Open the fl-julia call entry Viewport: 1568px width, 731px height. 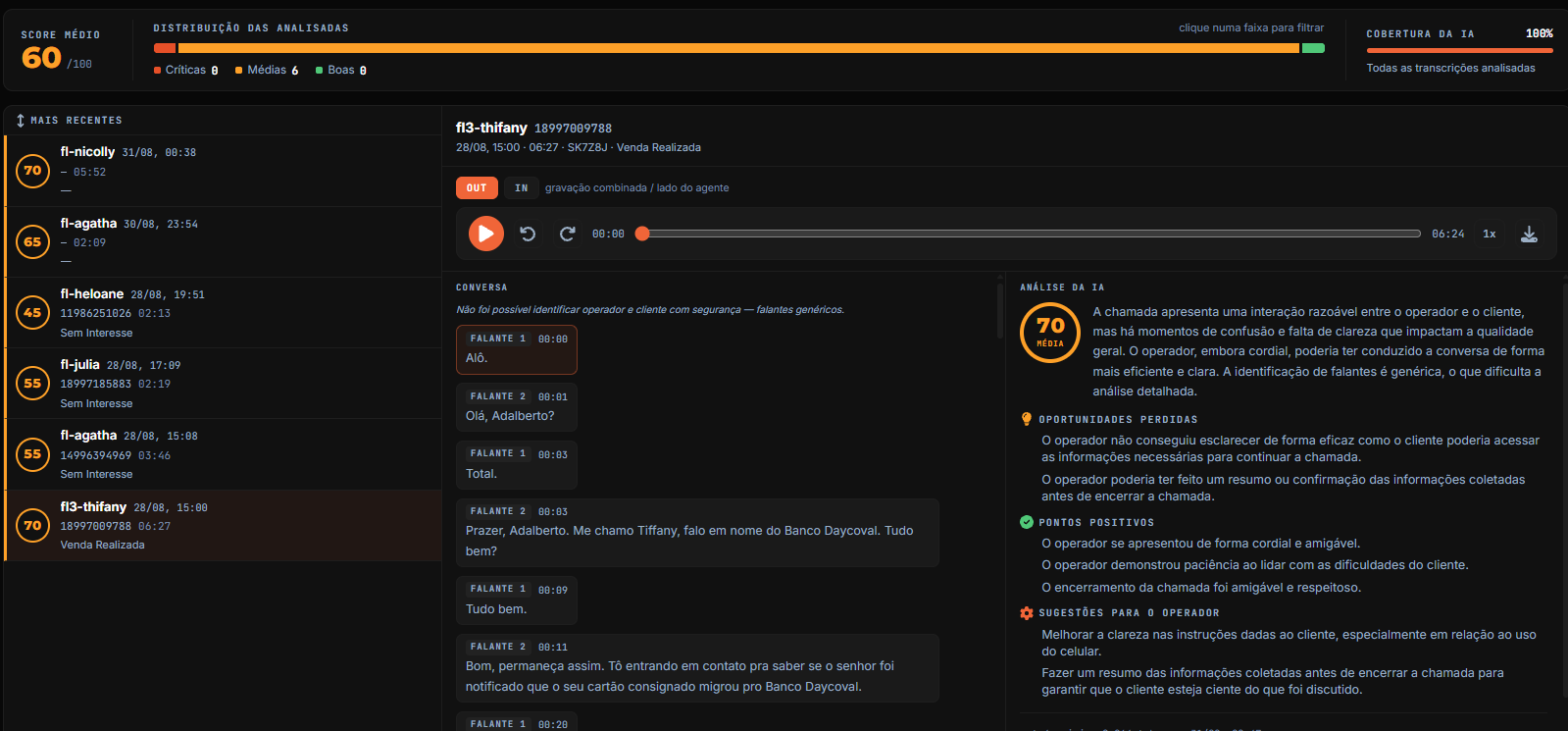coord(223,384)
